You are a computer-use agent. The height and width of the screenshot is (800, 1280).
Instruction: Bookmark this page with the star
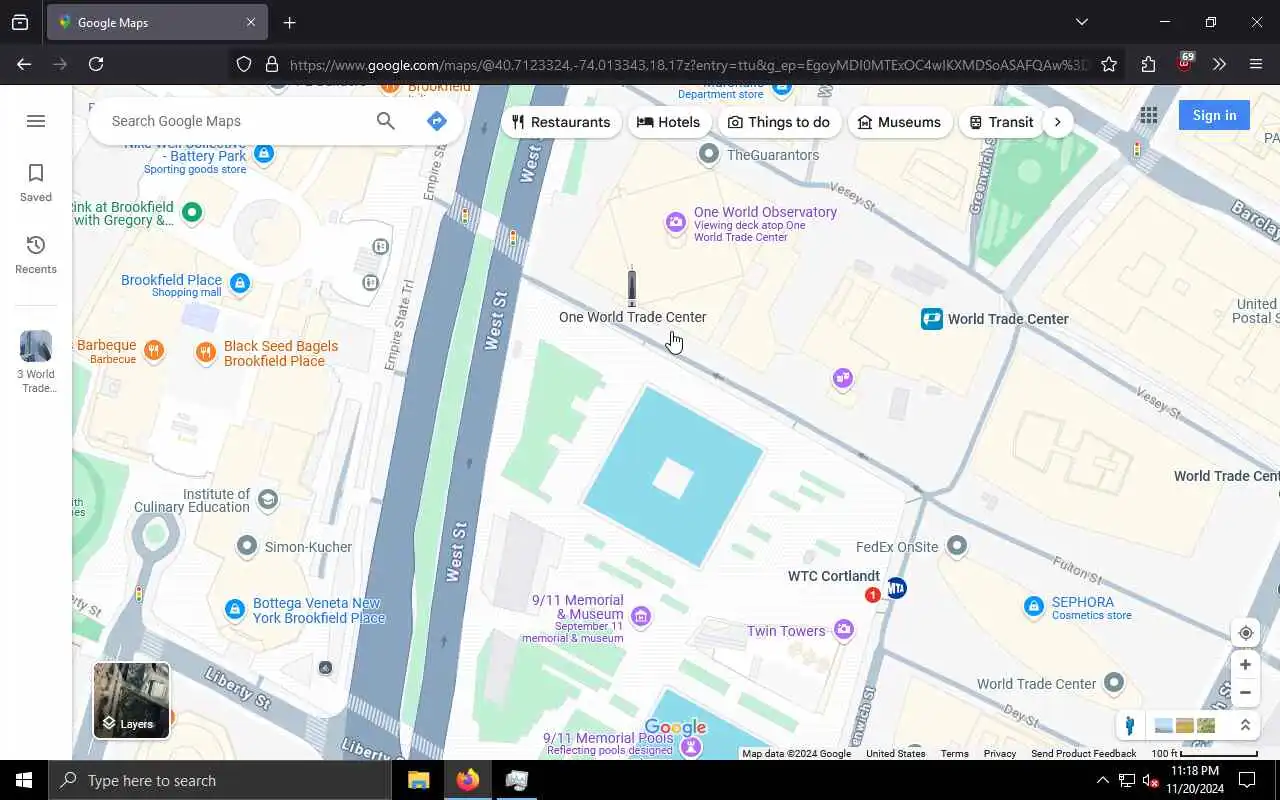point(1109,64)
